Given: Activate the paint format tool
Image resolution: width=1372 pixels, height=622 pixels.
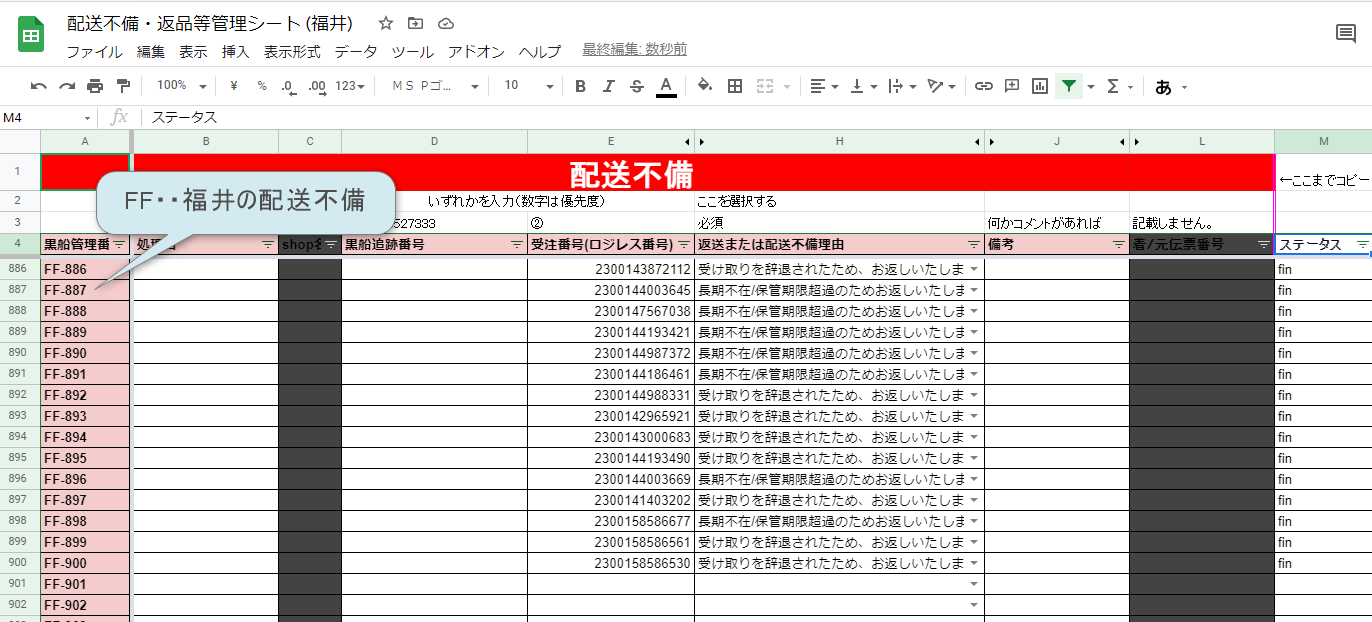Looking at the screenshot, I should click(123, 86).
